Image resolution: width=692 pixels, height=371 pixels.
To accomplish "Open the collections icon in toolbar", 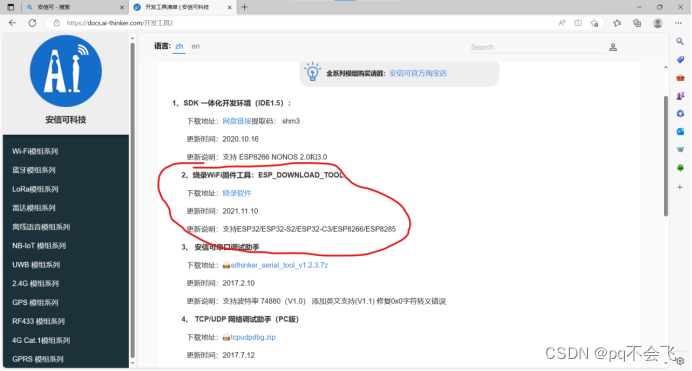I will point(637,23).
